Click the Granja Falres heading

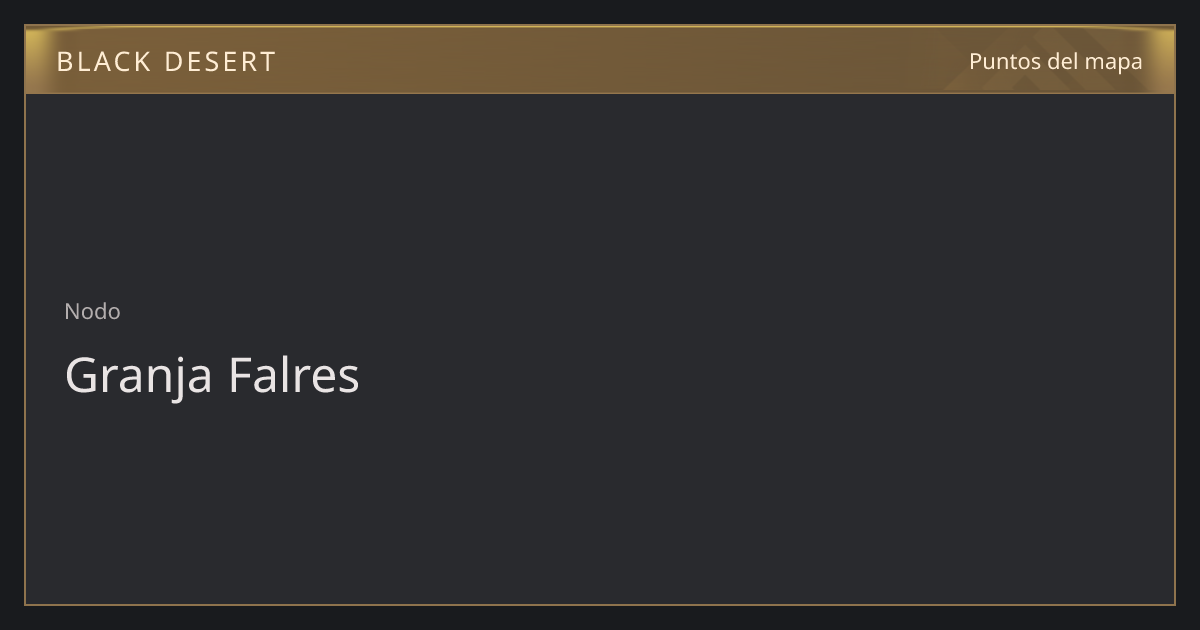coord(212,376)
